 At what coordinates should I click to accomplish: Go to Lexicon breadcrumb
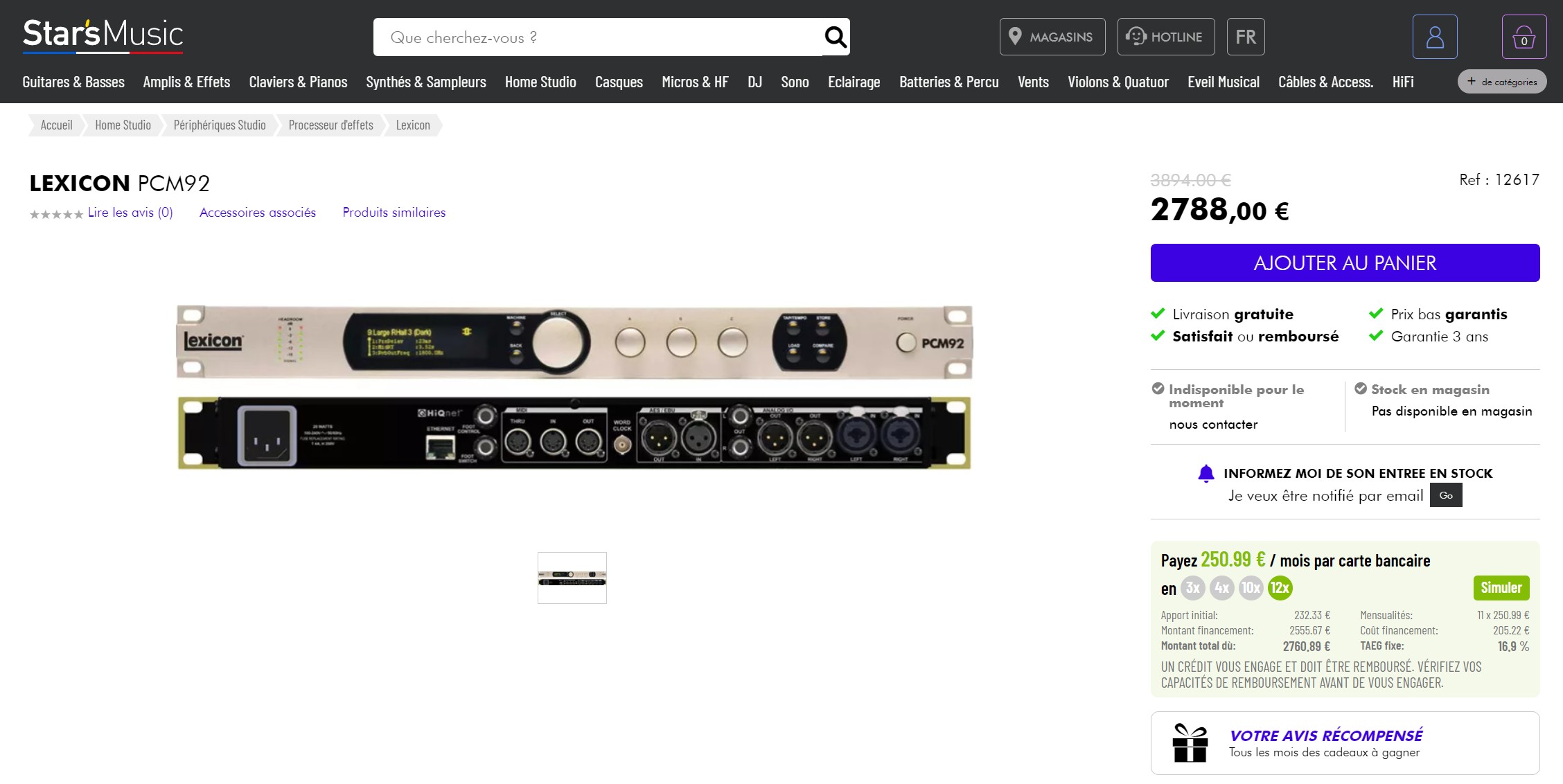(x=413, y=125)
